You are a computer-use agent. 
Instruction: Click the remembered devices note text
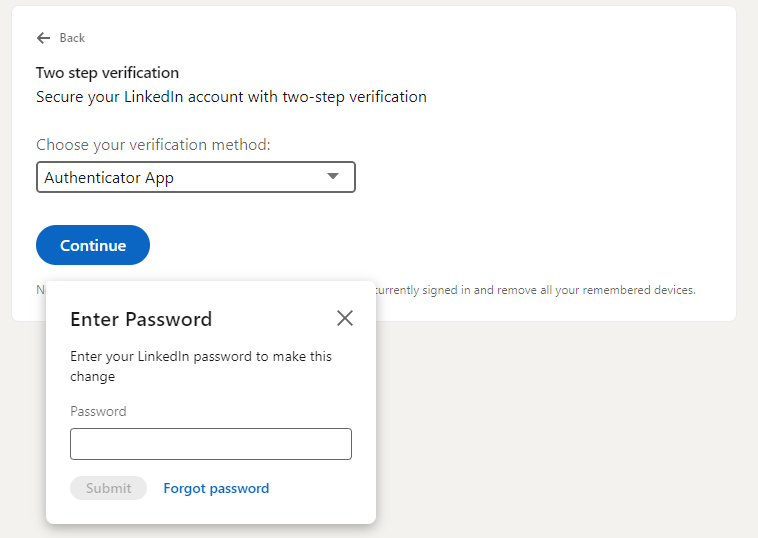534,290
